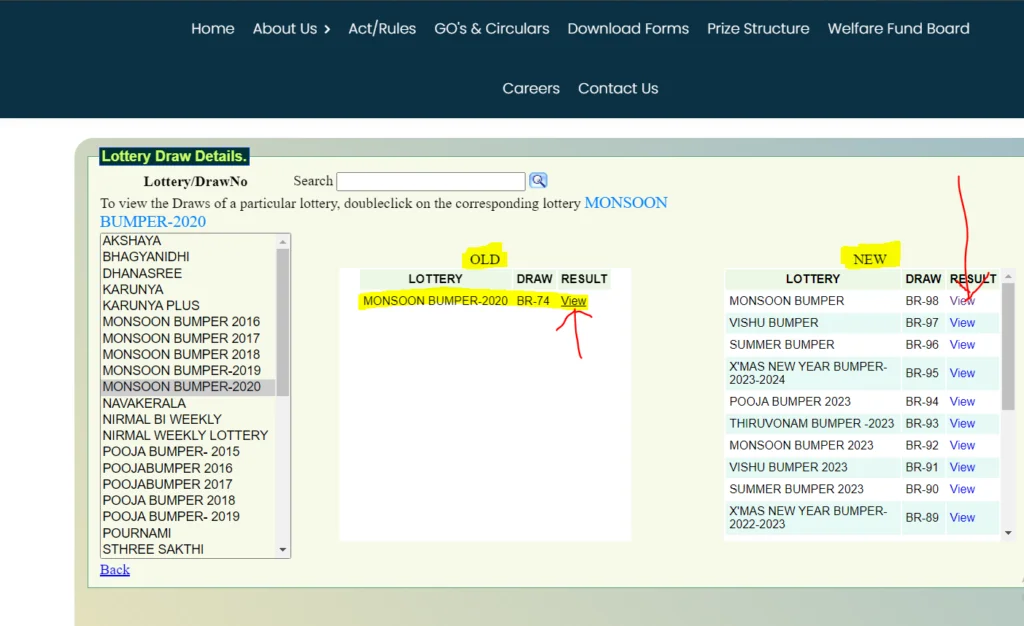Open the Contact Us page

tap(618, 88)
